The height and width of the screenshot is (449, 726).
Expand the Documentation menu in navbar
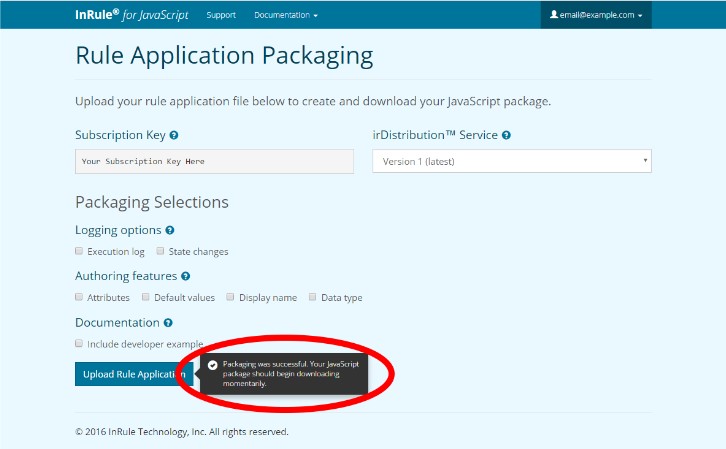tap(285, 15)
